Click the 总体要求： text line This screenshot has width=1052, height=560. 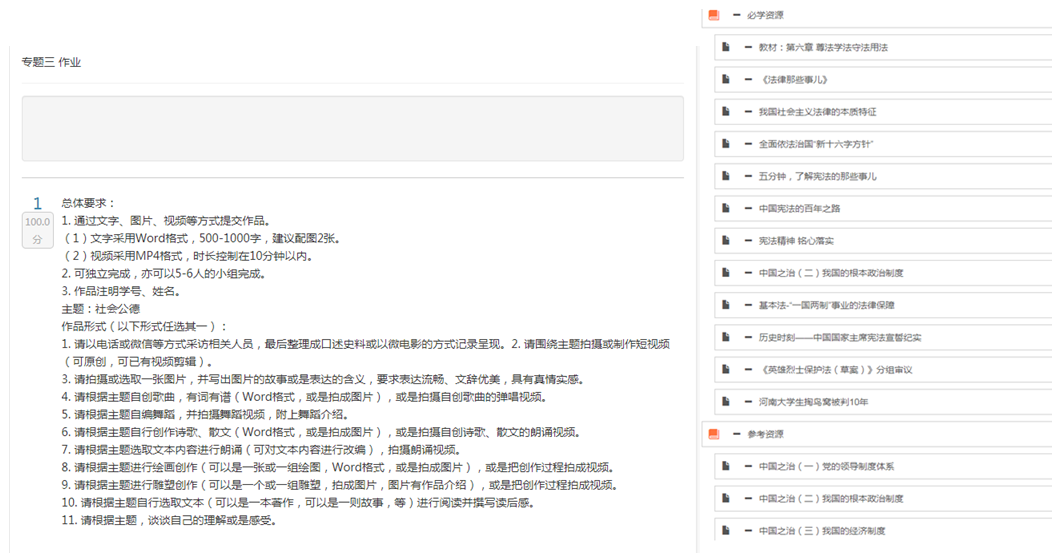(x=89, y=203)
